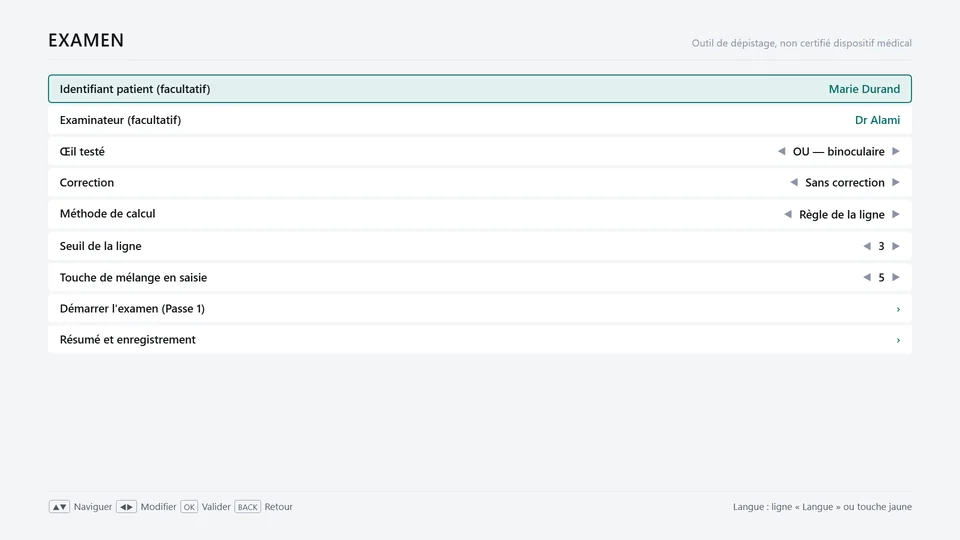
Task: Decrease the Seuil de la ligne value
Action: tap(867, 246)
